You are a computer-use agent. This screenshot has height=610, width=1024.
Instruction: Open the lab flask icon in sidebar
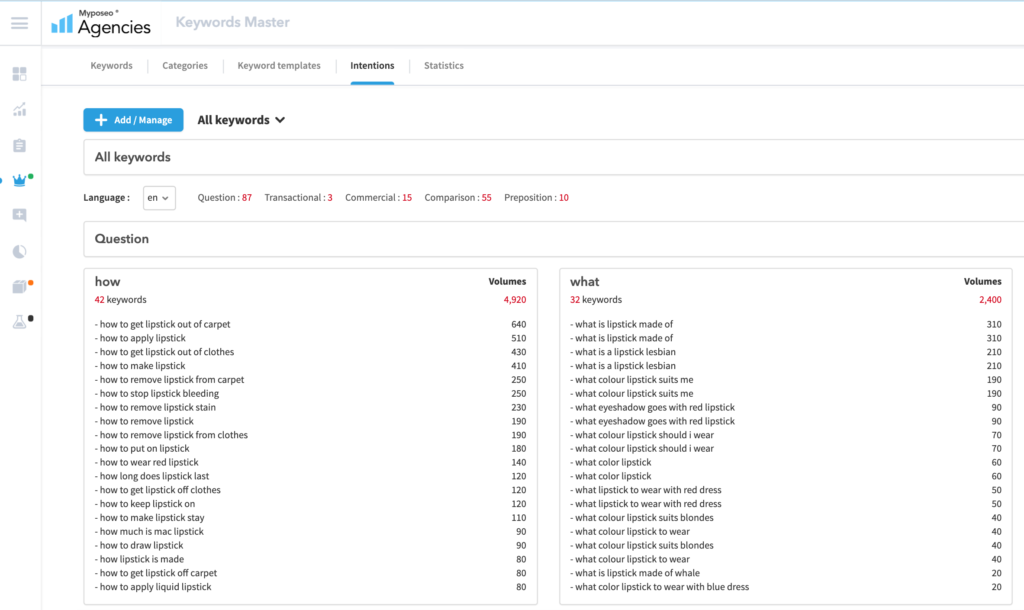point(20,322)
